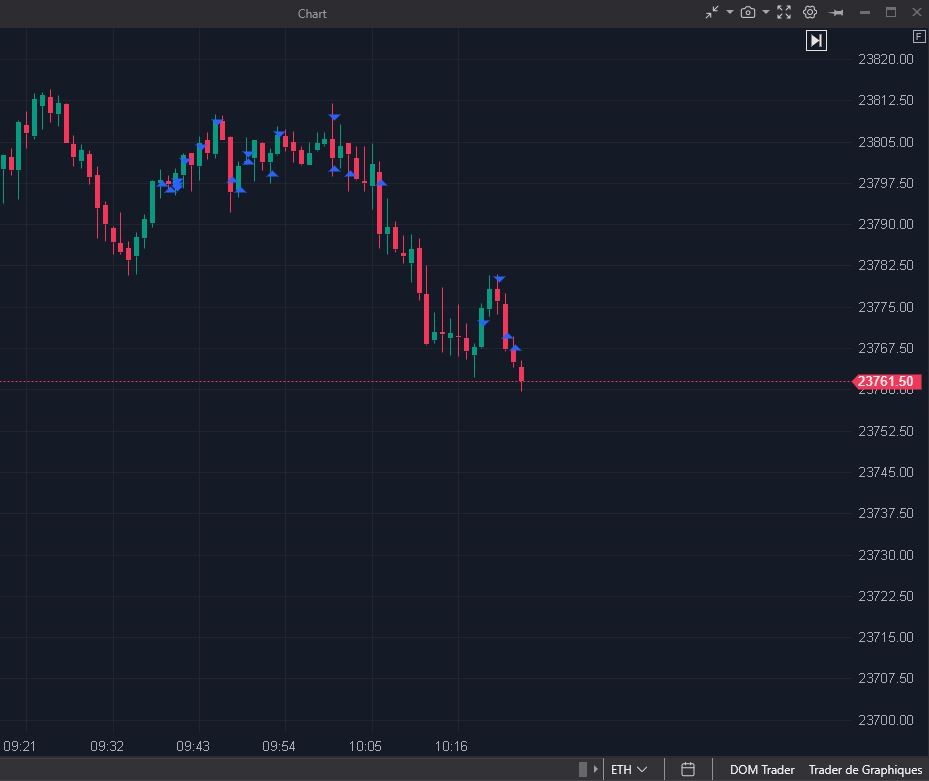Open the ETH session dropdown
The image size is (929, 781).
click(x=629, y=769)
